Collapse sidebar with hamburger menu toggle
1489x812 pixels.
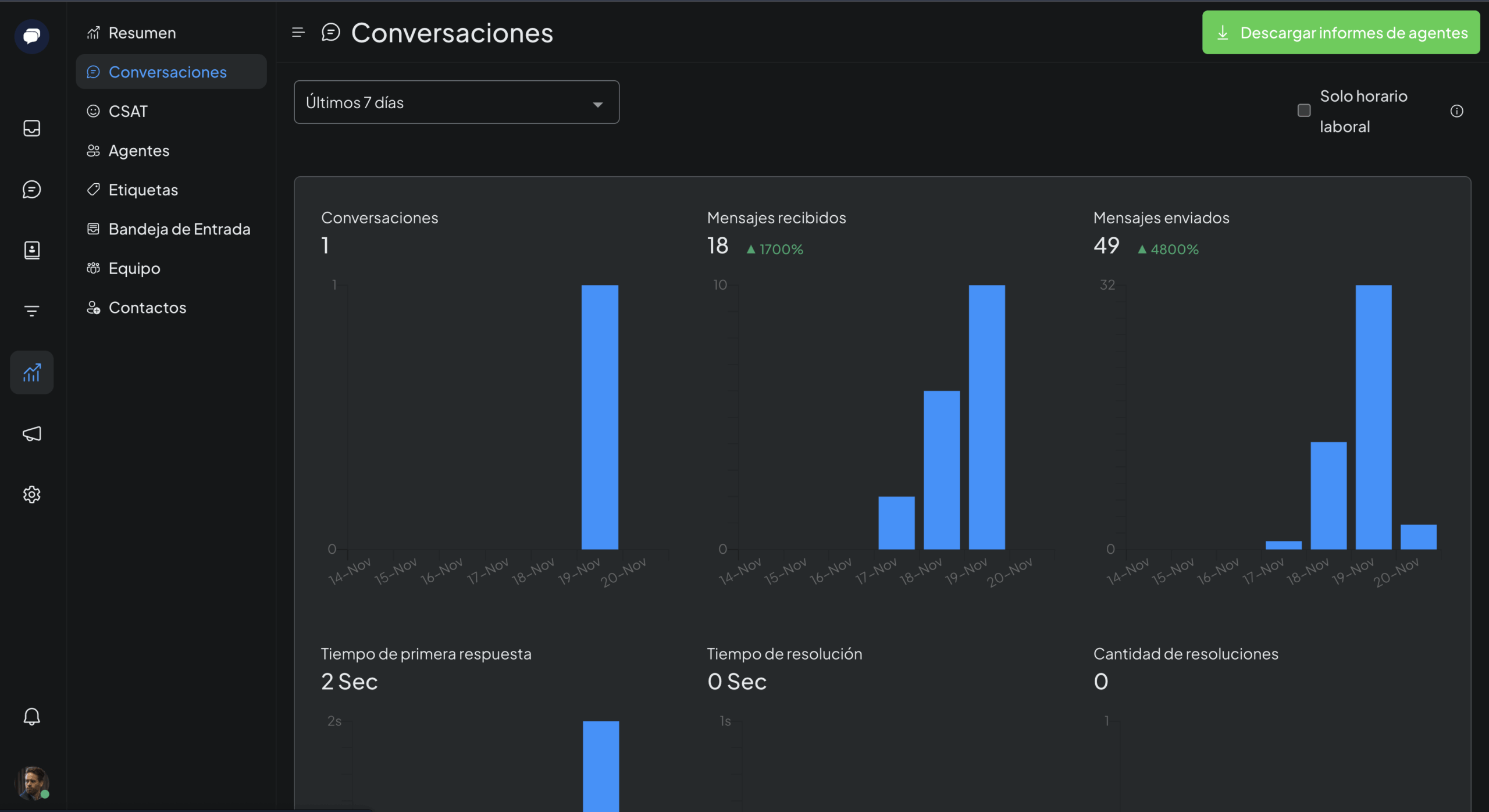coord(298,33)
